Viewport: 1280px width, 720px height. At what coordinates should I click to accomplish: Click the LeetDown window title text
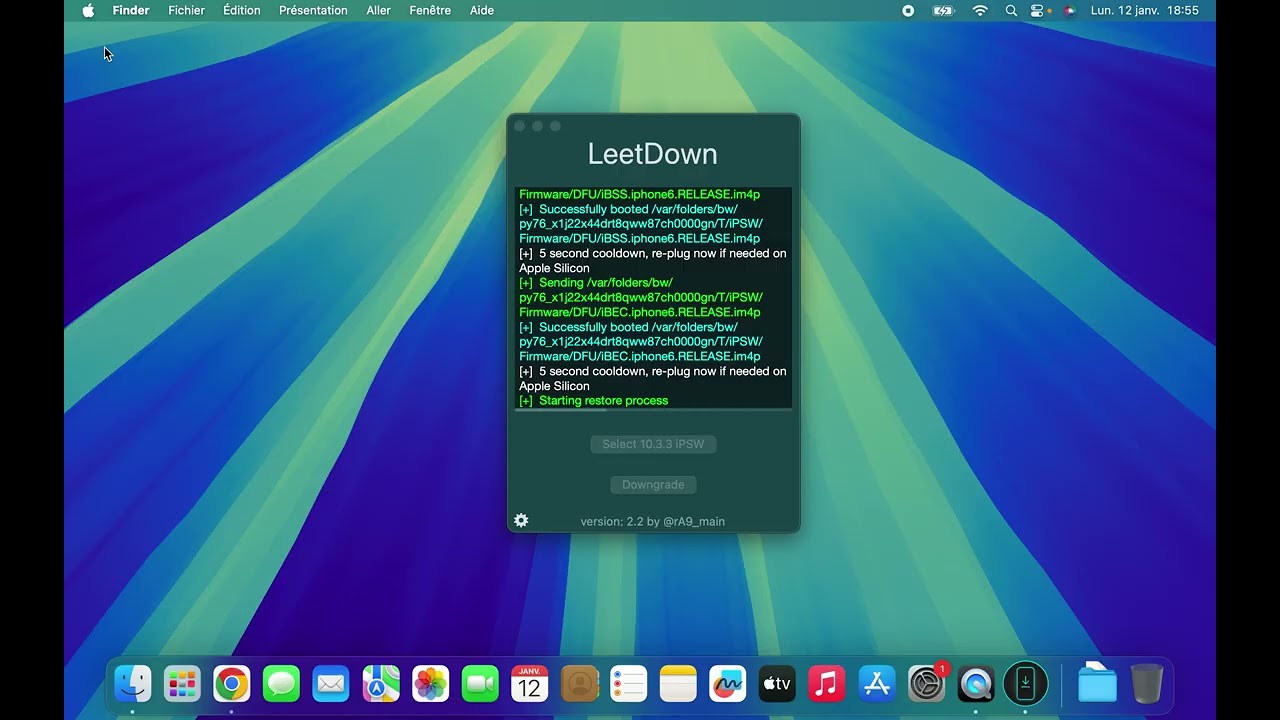point(653,154)
